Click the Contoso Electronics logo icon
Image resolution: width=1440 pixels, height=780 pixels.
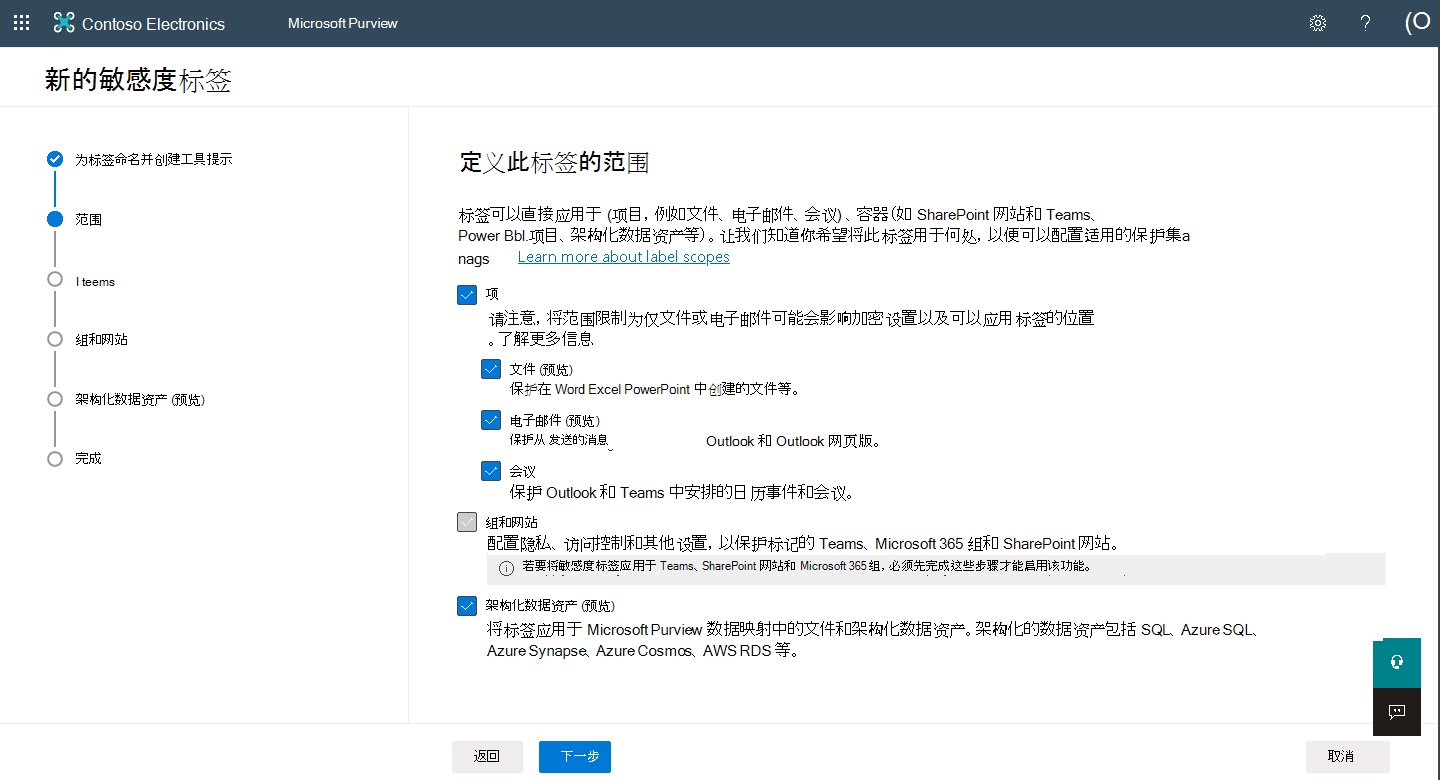pos(64,23)
